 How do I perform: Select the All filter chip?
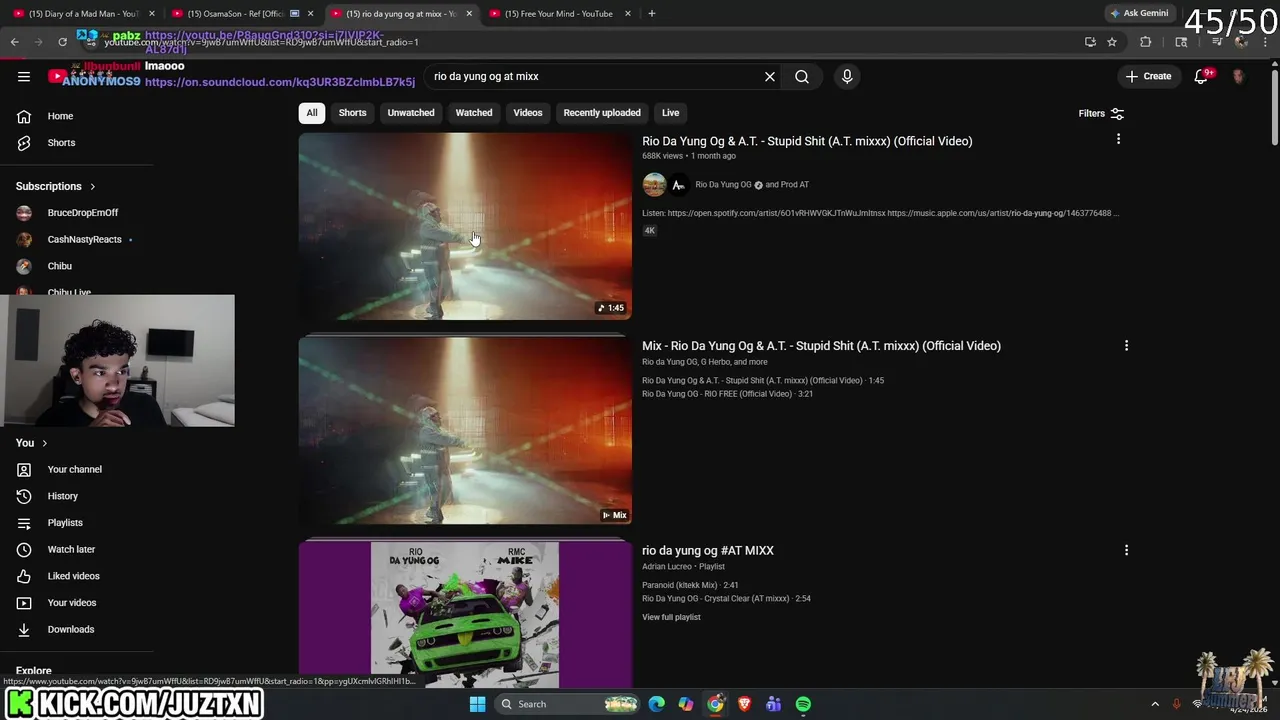[312, 113]
